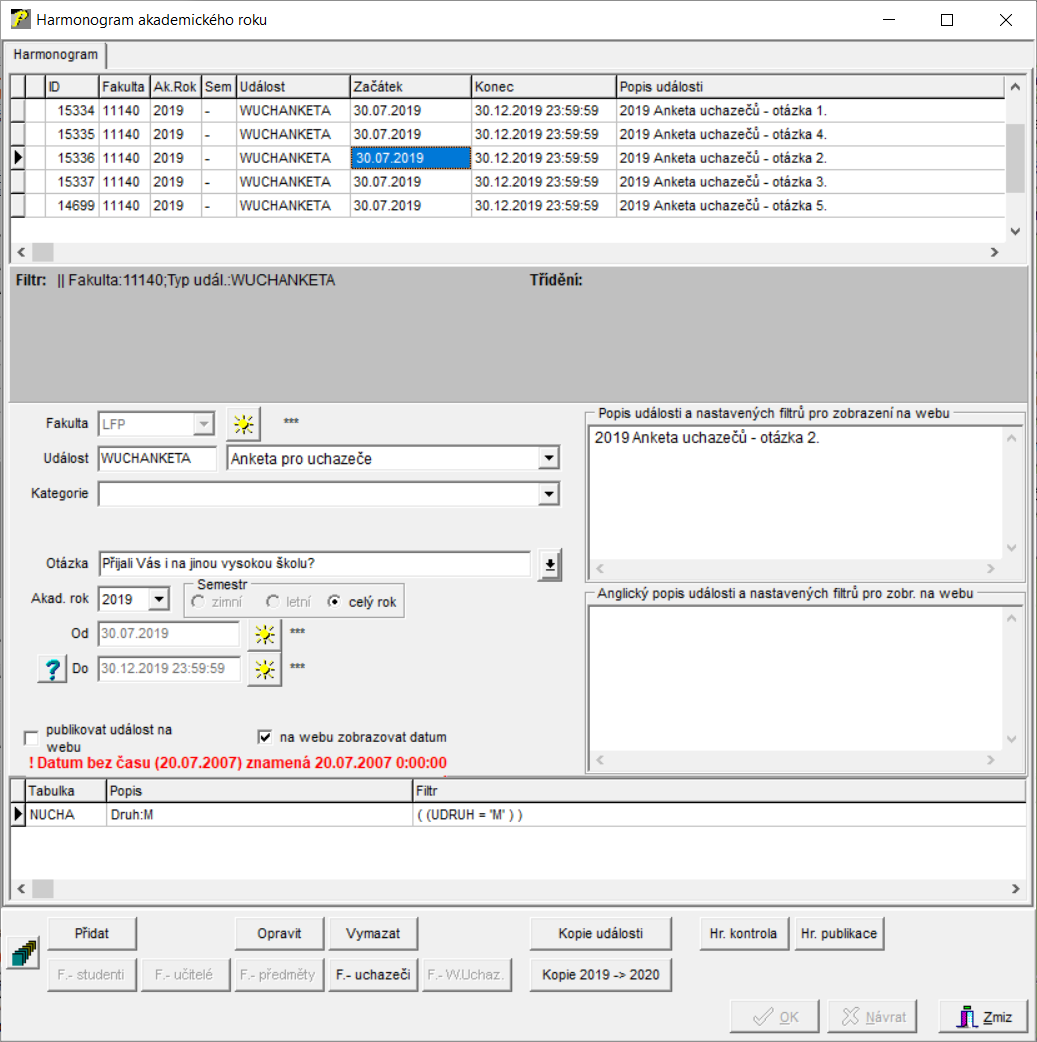Click Kopie 2019 -> 2020 button
Image resolution: width=1037 pixels, height=1042 pixels.
click(x=600, y=974)
